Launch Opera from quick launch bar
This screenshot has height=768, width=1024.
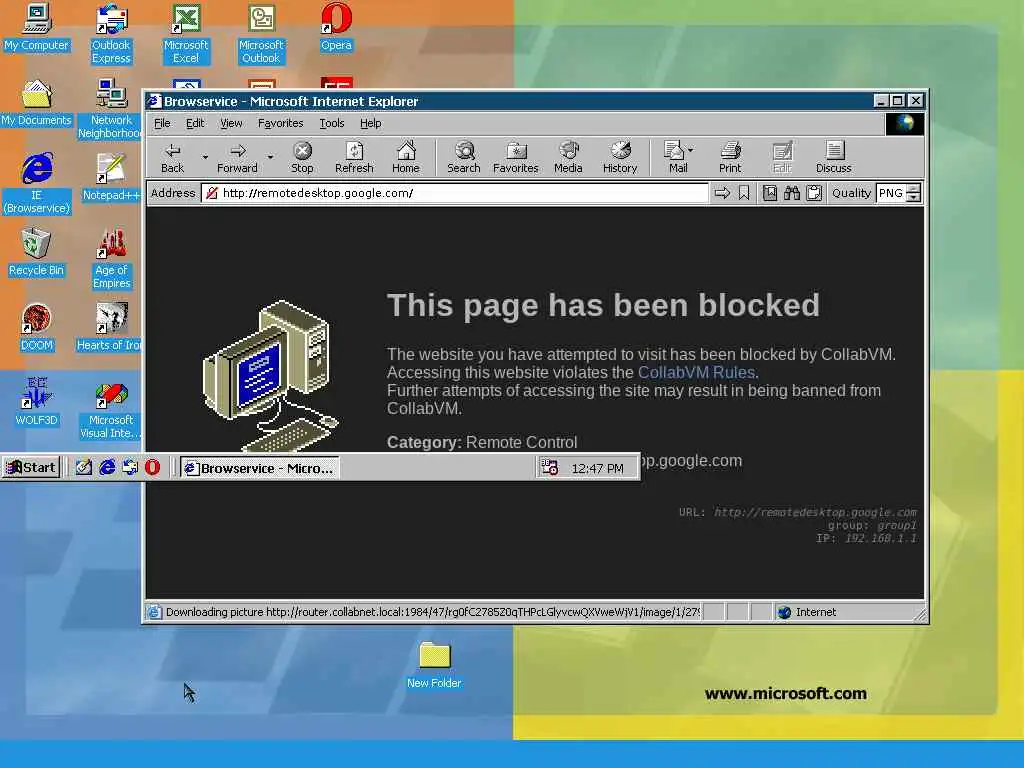pos(152,467)
